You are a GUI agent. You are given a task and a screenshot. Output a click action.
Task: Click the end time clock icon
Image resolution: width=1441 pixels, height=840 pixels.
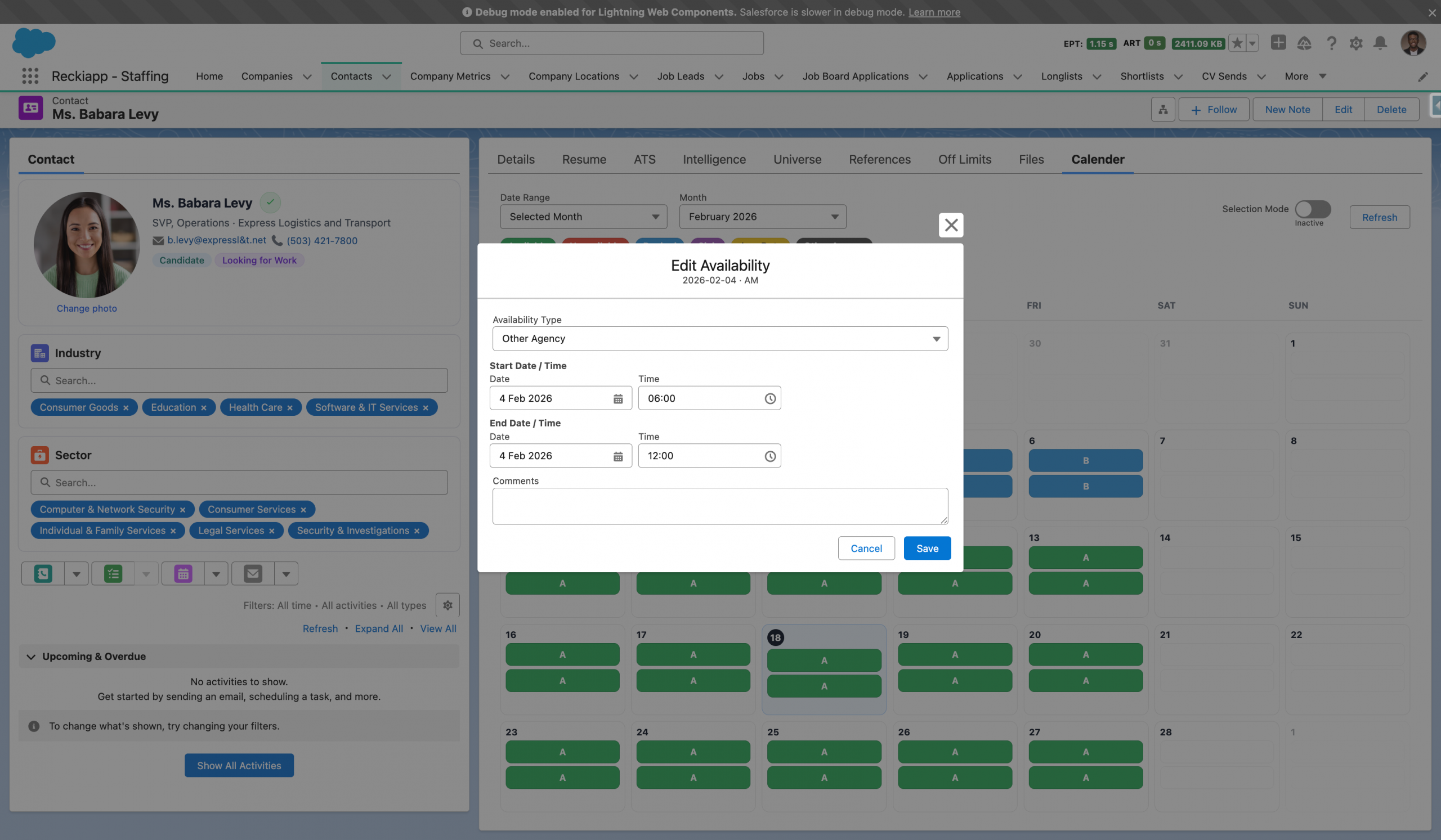click(x=769, y=456)
